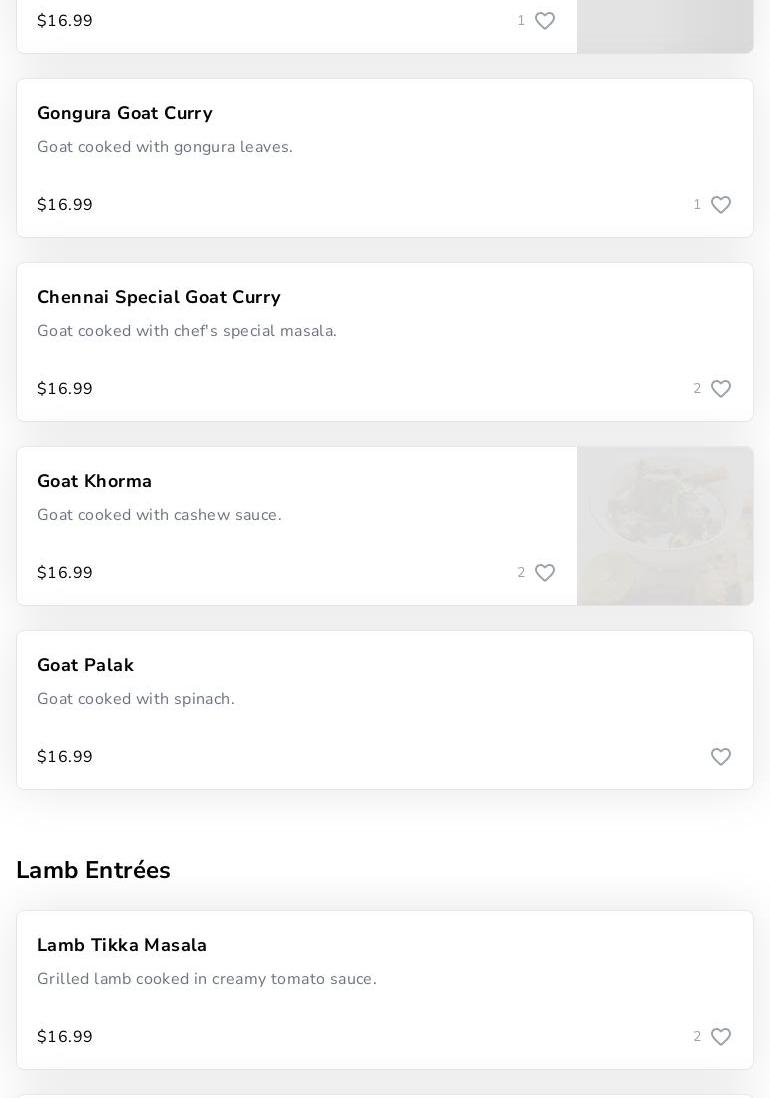Click Goat Khorma cashew sauce description
Screen dimensions: 770x1098
[x=159, y=515]
